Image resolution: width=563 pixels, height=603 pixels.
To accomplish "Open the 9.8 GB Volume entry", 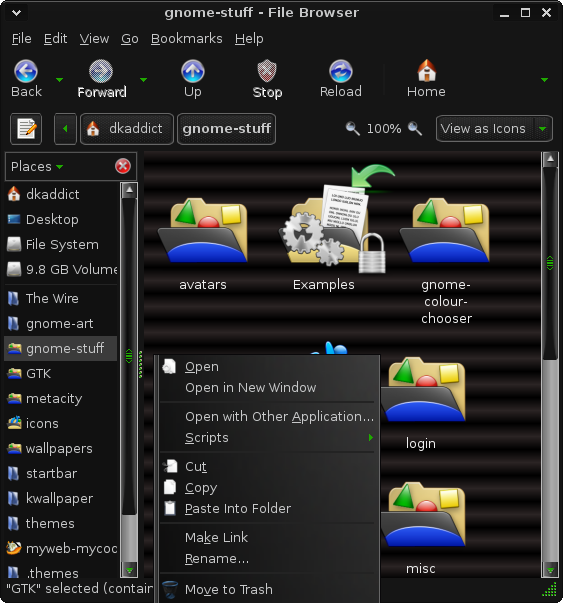I will [62, 270].
